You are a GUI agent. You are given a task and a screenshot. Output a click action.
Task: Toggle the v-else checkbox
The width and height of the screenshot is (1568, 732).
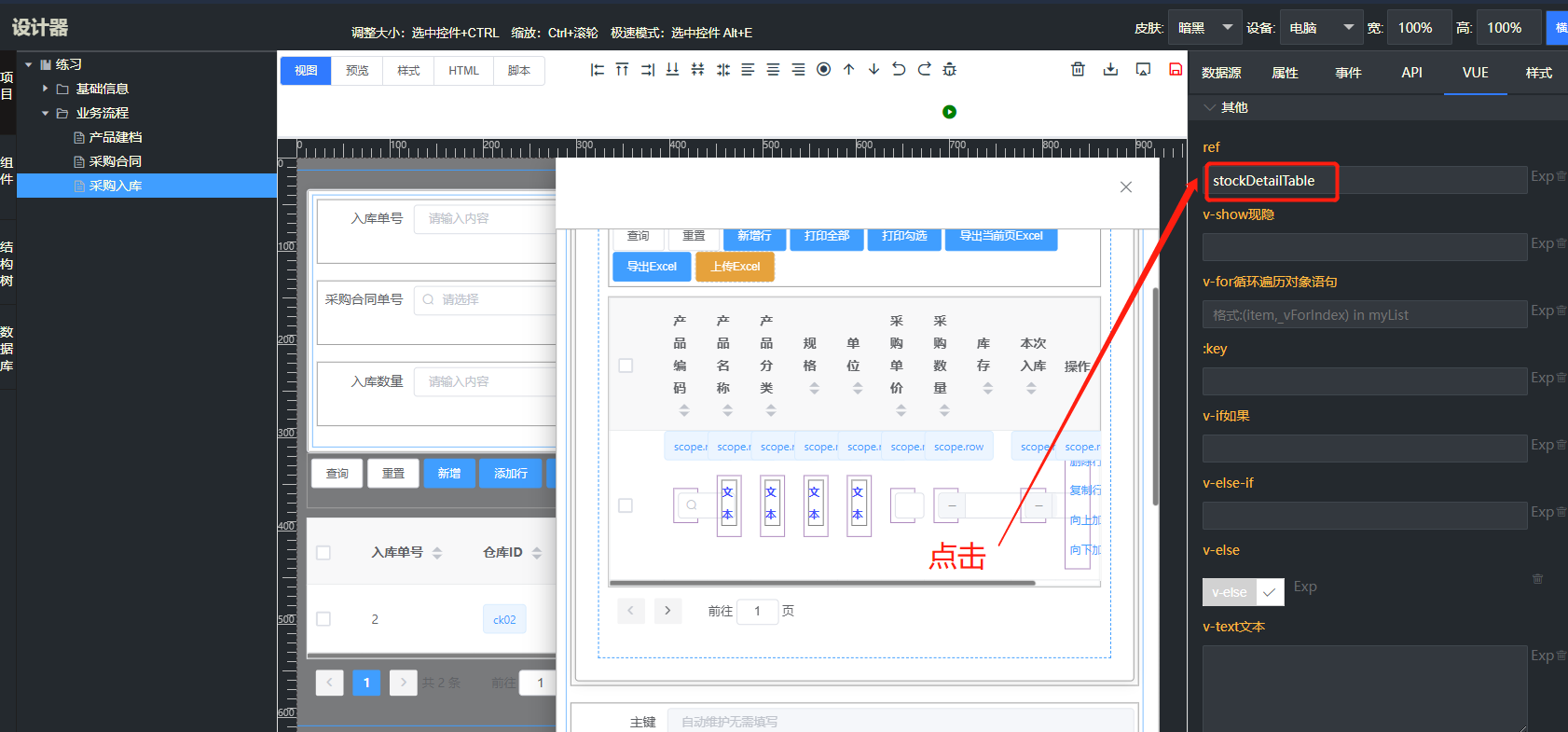pyautogui.click(x=1270, y=592)
